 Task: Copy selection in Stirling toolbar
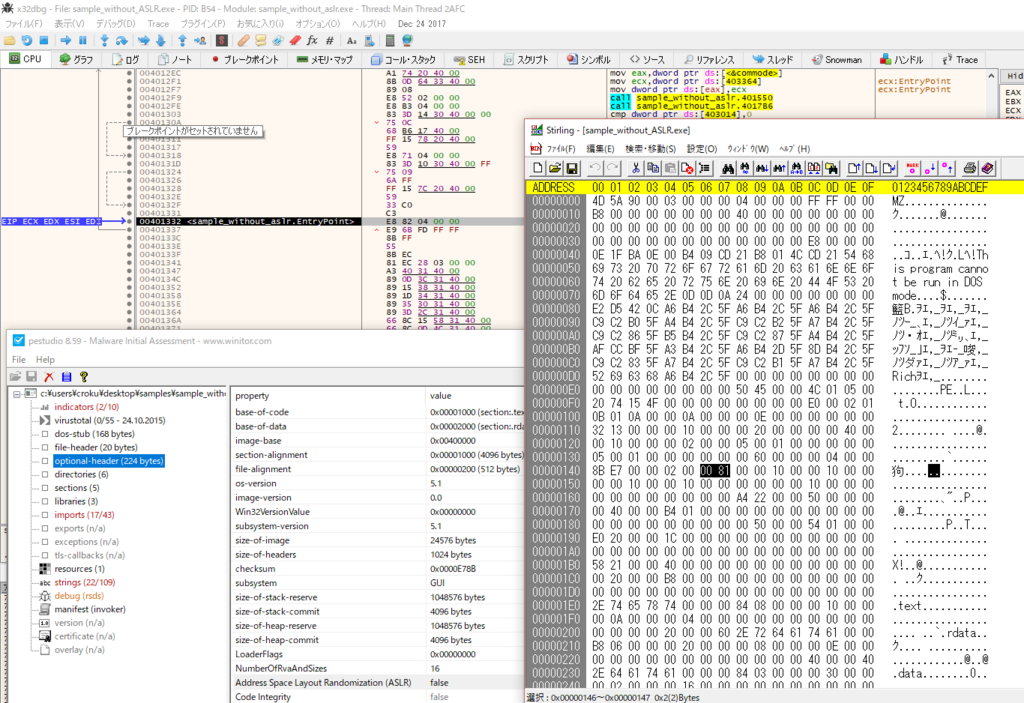(652, 169)
